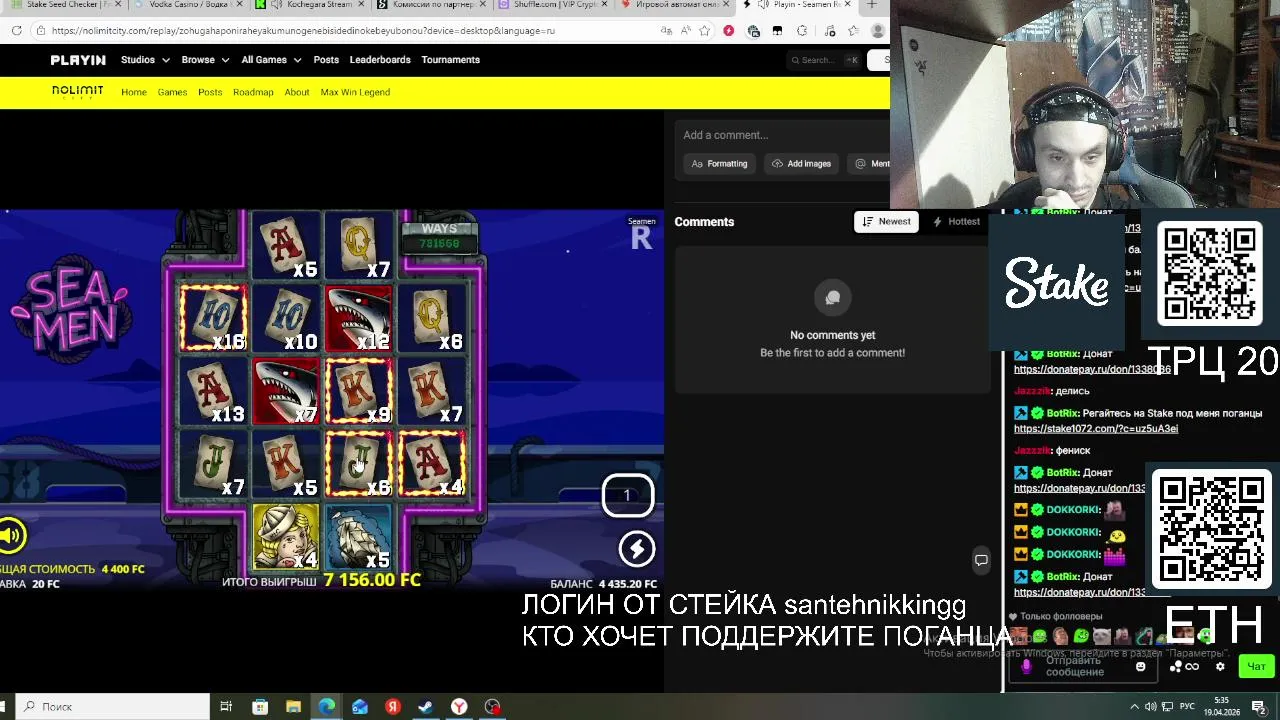Open the taskbar notification center icon

[1258, 707]
